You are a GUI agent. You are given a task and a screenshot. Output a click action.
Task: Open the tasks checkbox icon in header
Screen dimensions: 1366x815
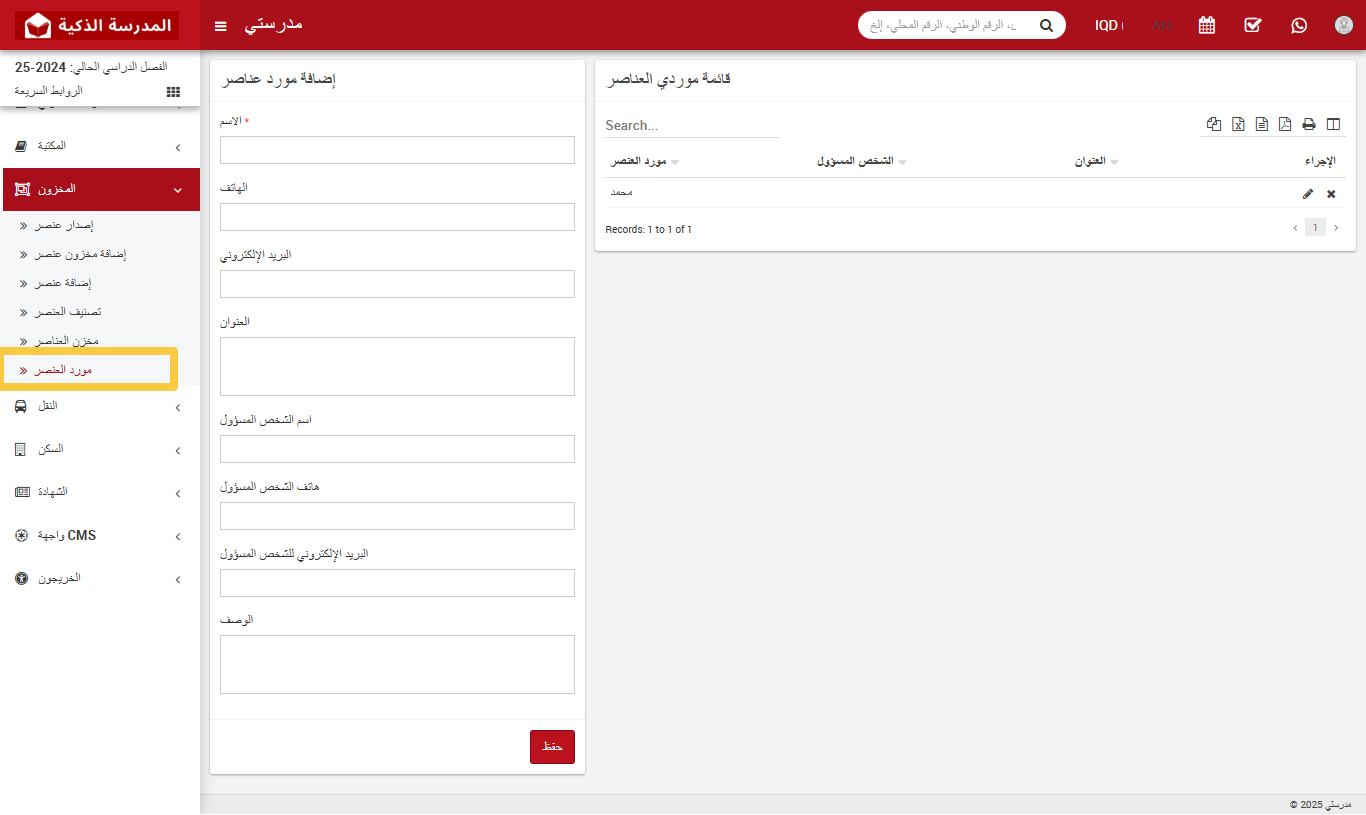pos(1252,25)
